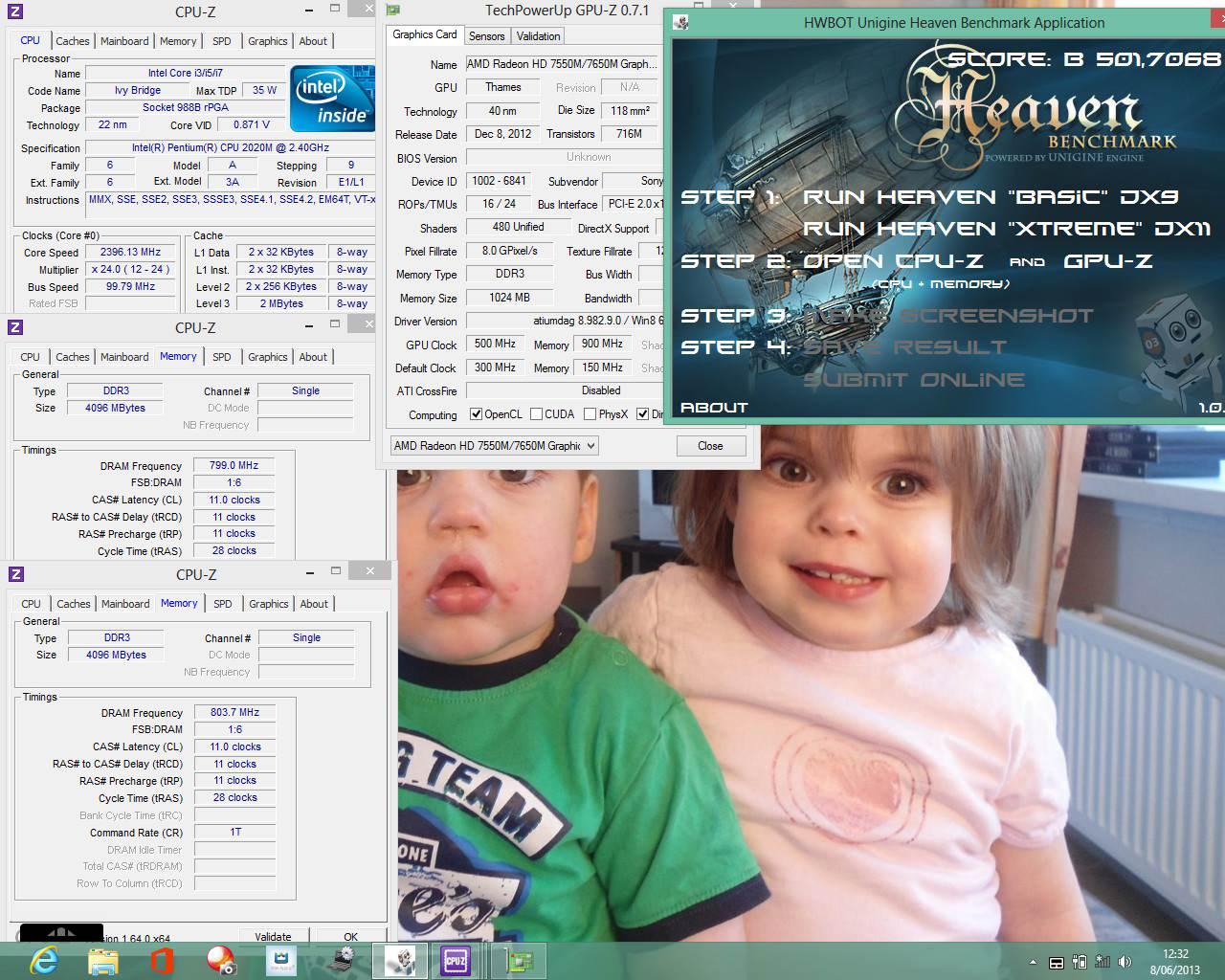Switch to Memory tab in Processor CPU-Z window
1225x980 pixels.
coord(178,41)
